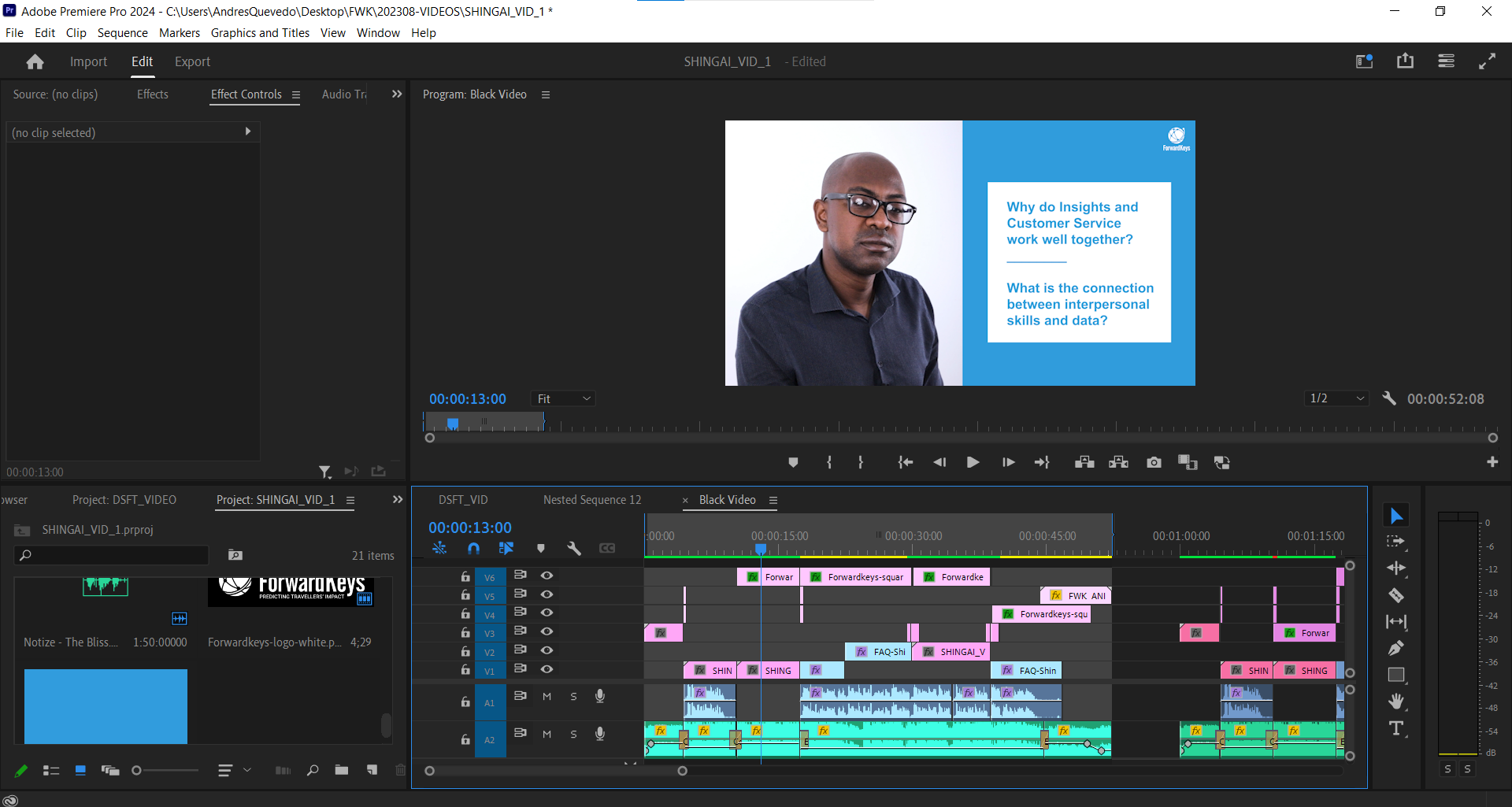
Task: Open the Workspaces icon in header
Action: tap(1446, 61)
